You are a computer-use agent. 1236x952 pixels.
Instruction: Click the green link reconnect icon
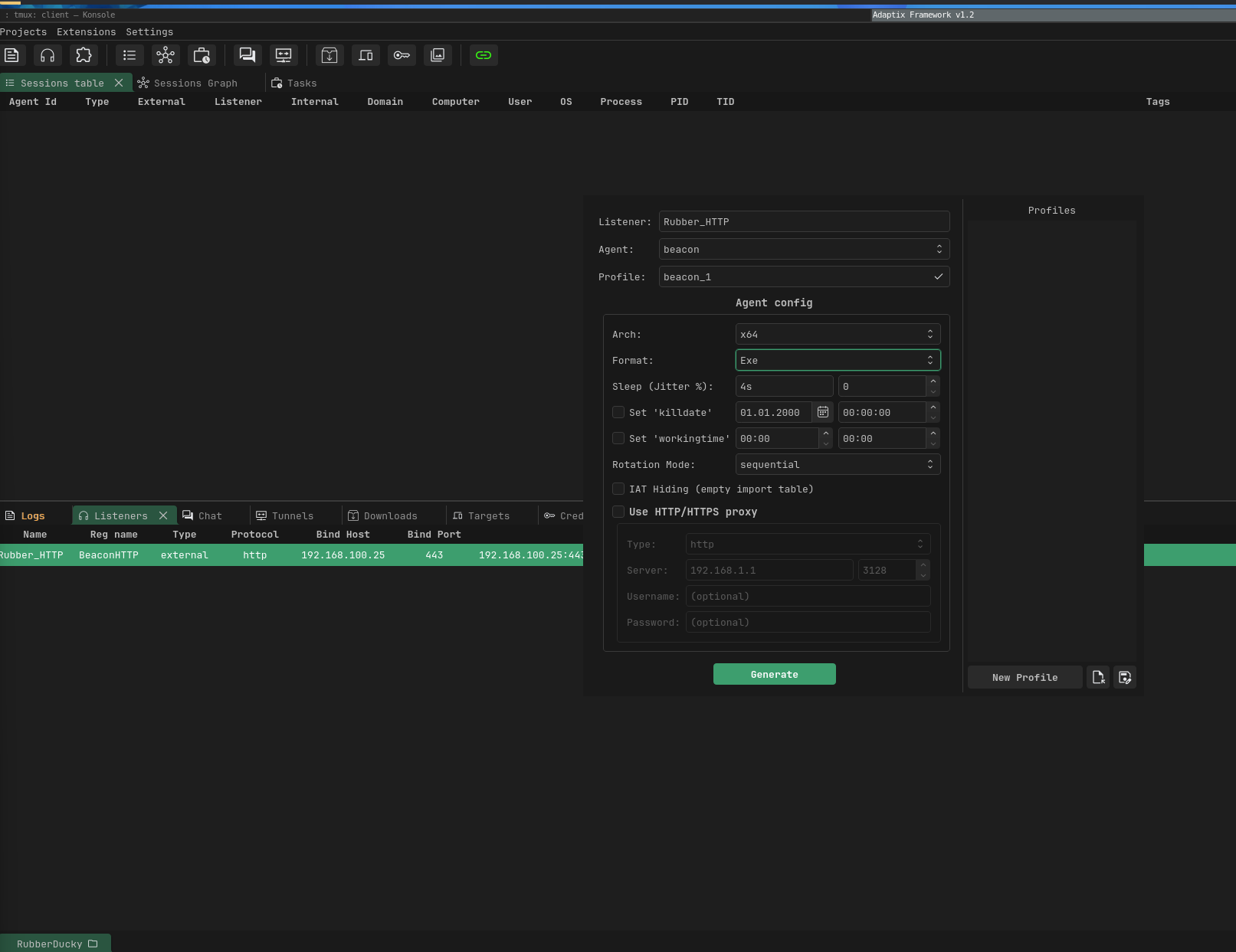coord(484,55)
